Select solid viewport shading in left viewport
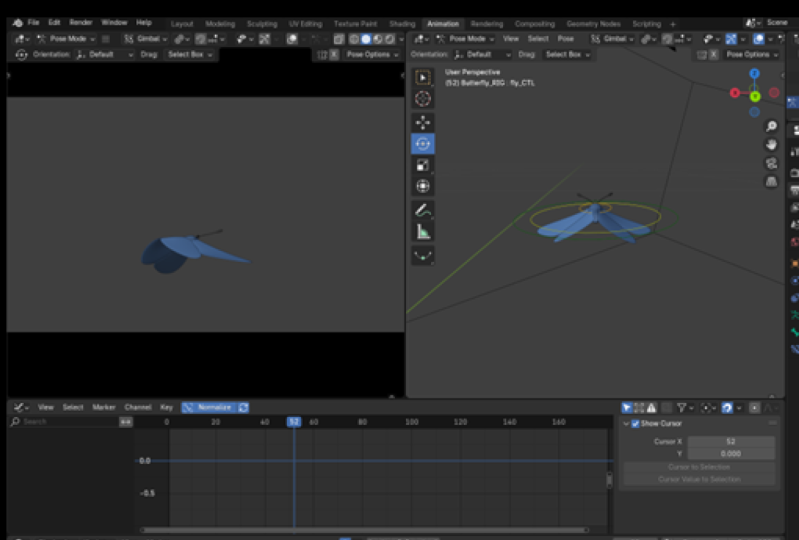Screen dimensions: 799x540 (366, 39)
